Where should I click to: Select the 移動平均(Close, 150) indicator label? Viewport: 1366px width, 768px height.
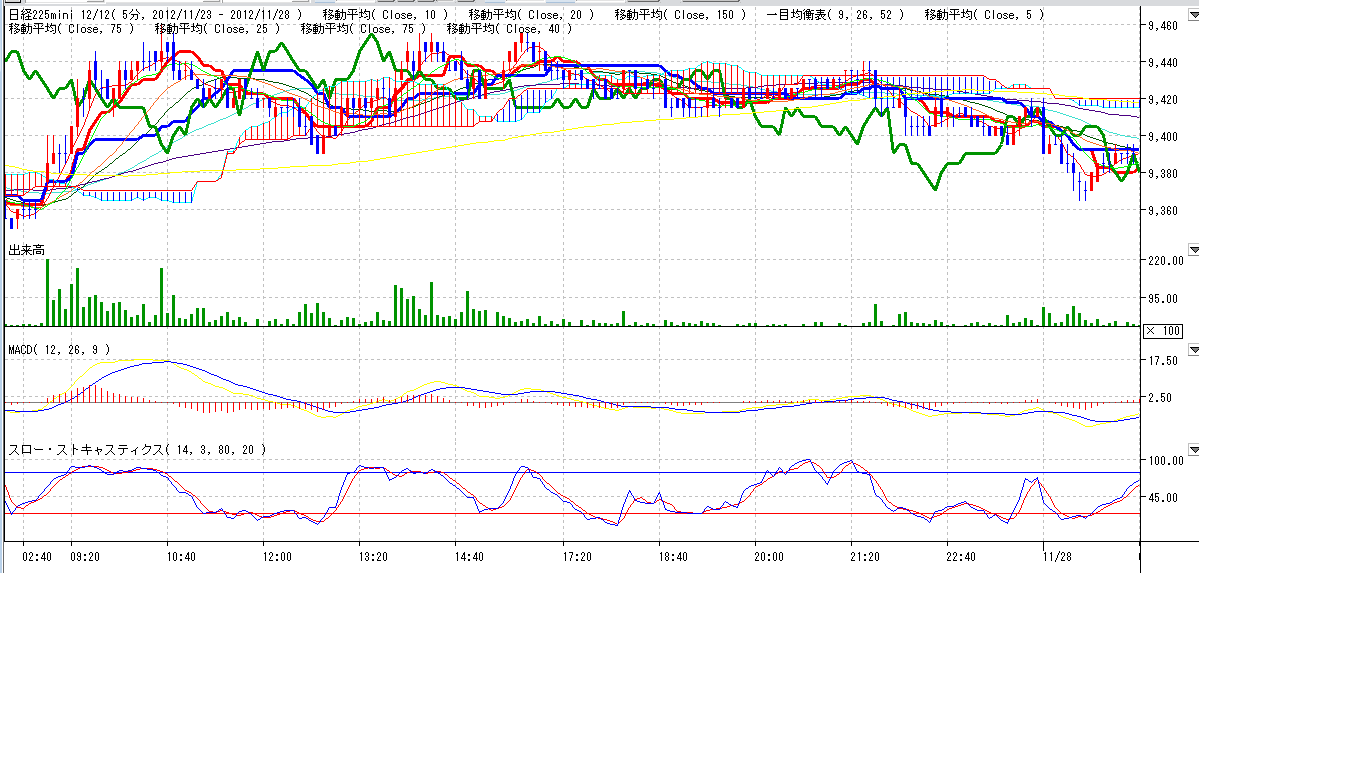coord(680,14)
